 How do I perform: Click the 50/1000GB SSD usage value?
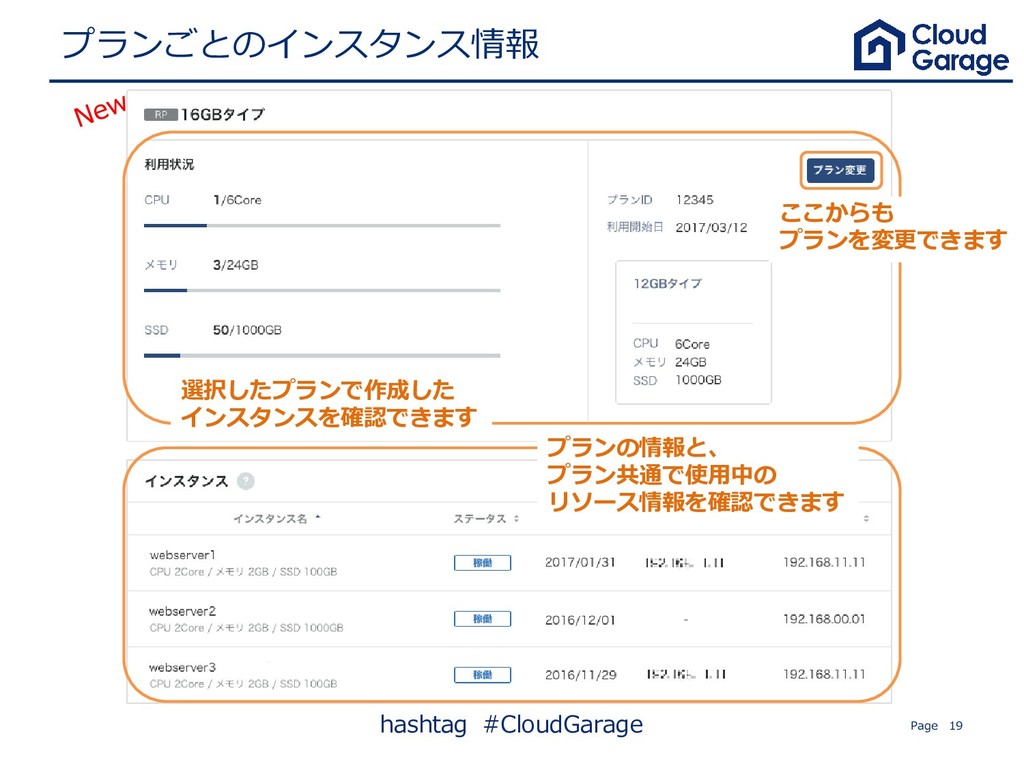tap(247, 330)
